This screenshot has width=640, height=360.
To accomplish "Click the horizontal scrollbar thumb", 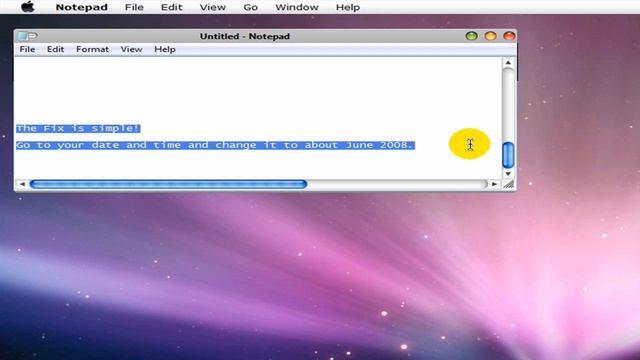I will (168, 184).
